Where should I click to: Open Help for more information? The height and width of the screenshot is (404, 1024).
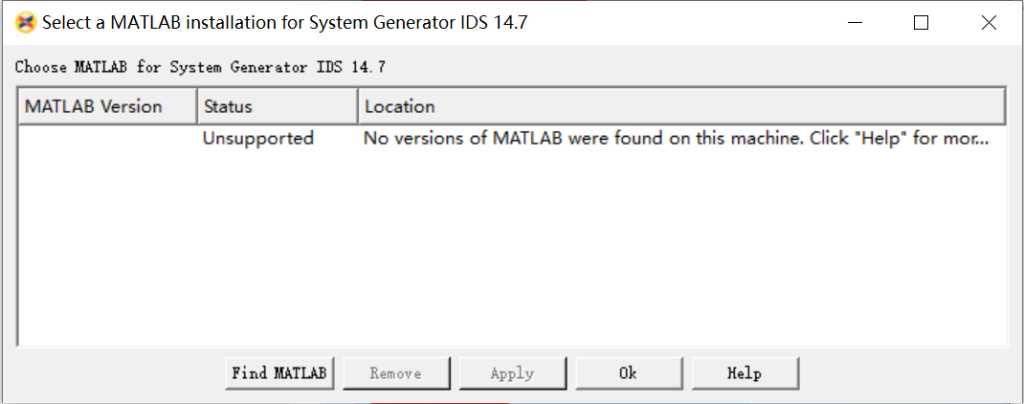pyautogui.click(x=744, y=373)
